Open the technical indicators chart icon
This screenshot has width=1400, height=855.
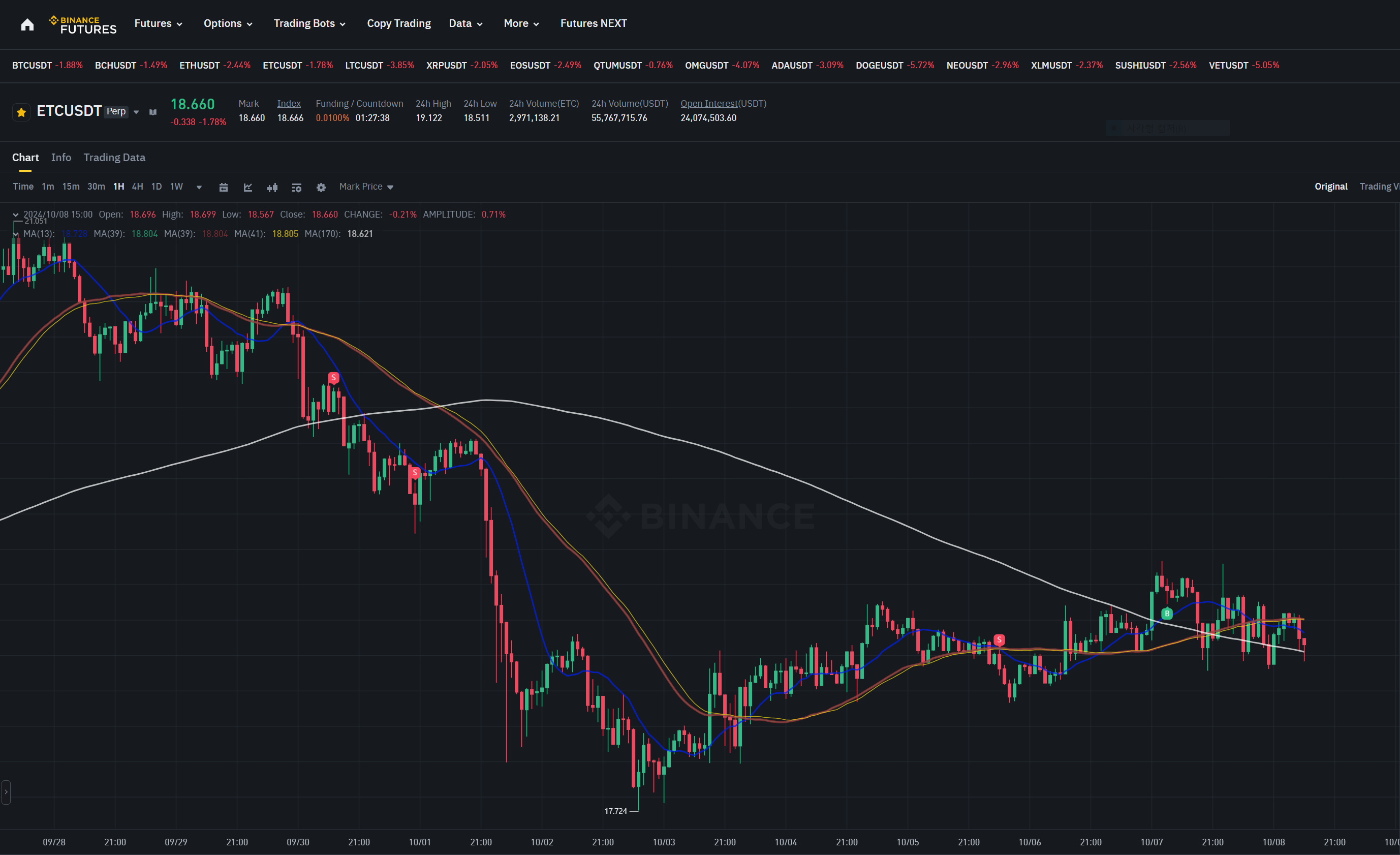(247, 187)
